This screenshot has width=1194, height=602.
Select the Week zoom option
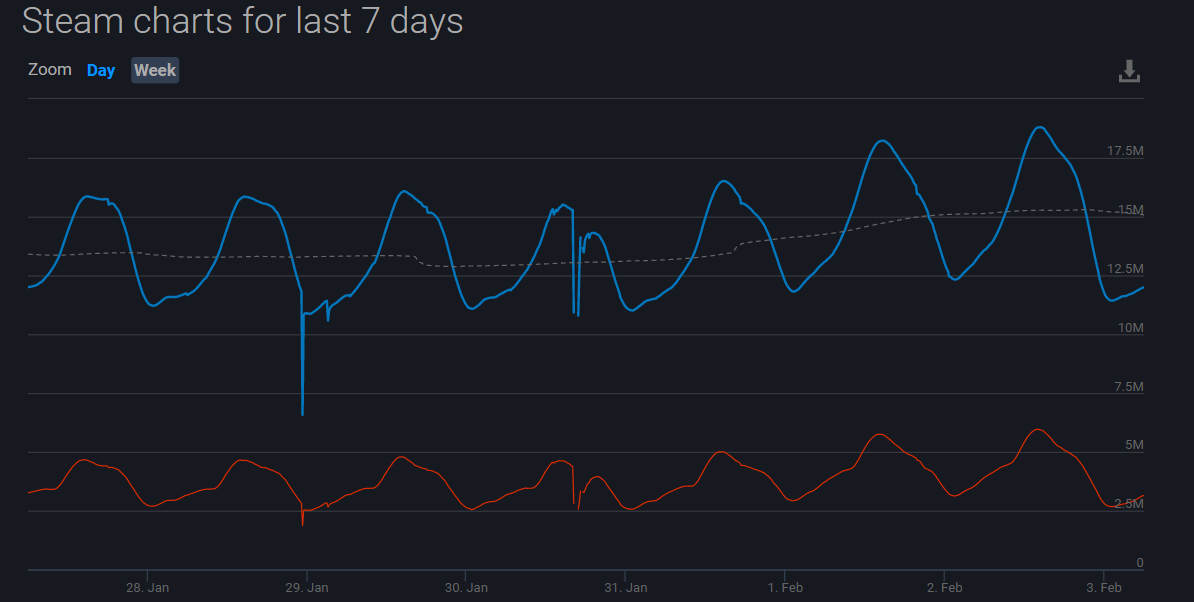155,70
